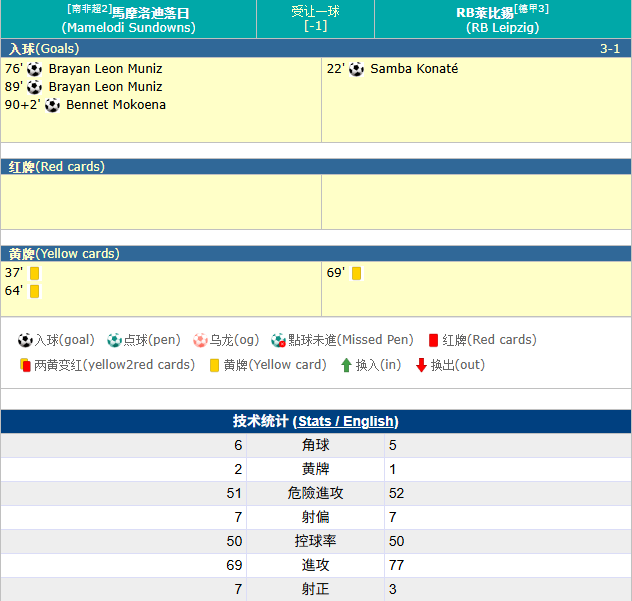The image size is (632, 601).
Task: Click the green substitution-in arrow icon
Action: [346, 365]
